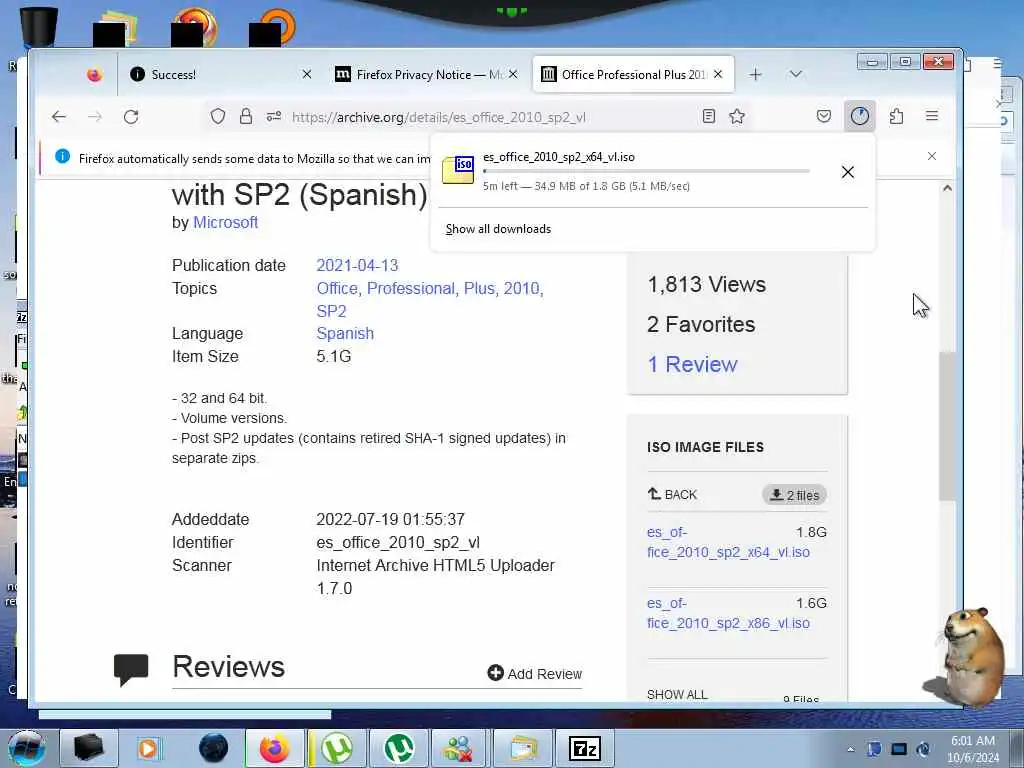Open the downloads panel button
Screen dimensions: 1024x768
click(x=859, y=117)
